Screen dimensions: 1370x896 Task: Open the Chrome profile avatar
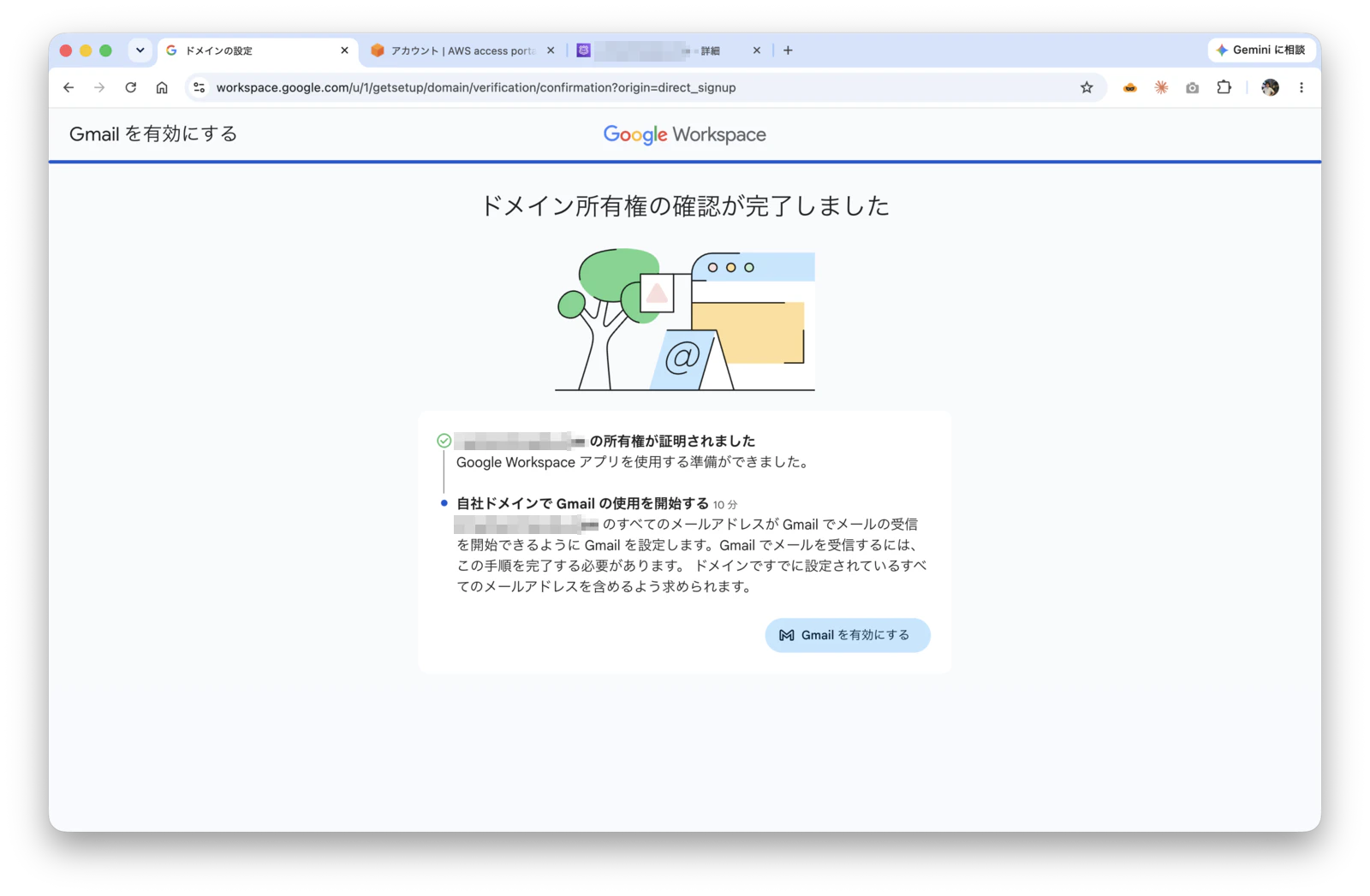click(x=1270, y=87)
